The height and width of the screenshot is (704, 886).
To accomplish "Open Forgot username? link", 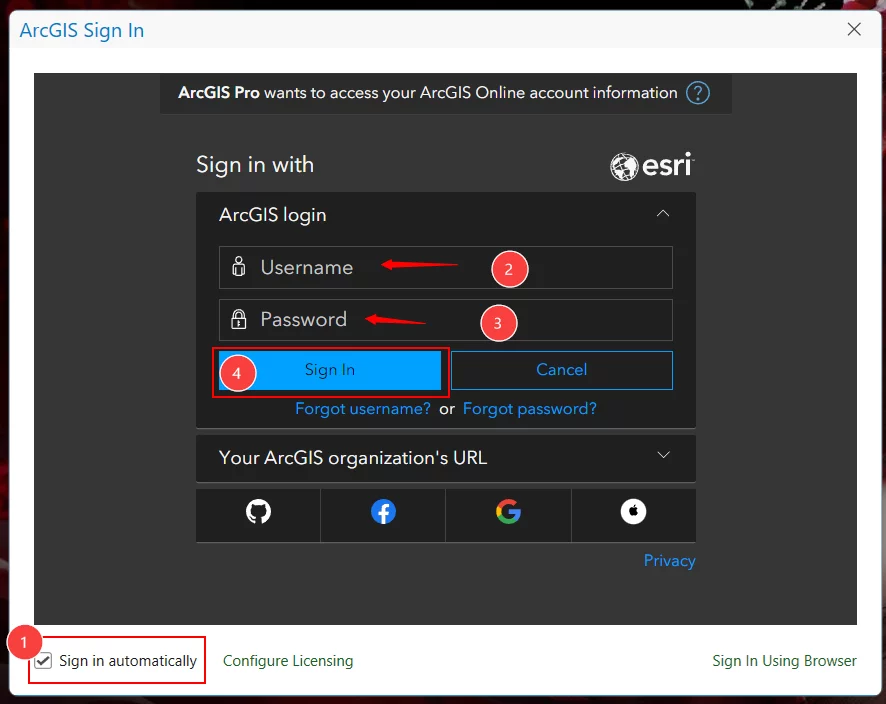I will point(363,409).
